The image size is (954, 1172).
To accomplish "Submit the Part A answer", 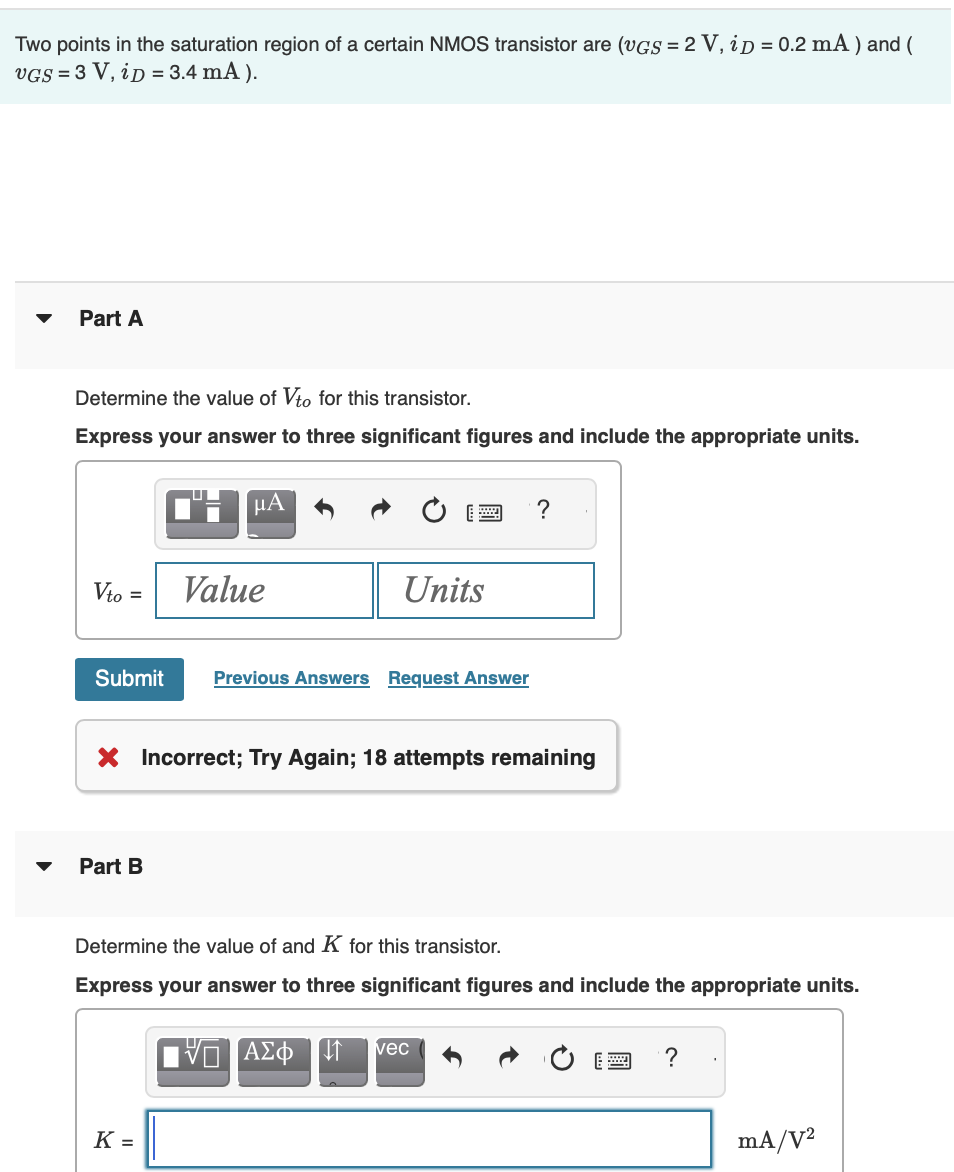I will [129, 679].
